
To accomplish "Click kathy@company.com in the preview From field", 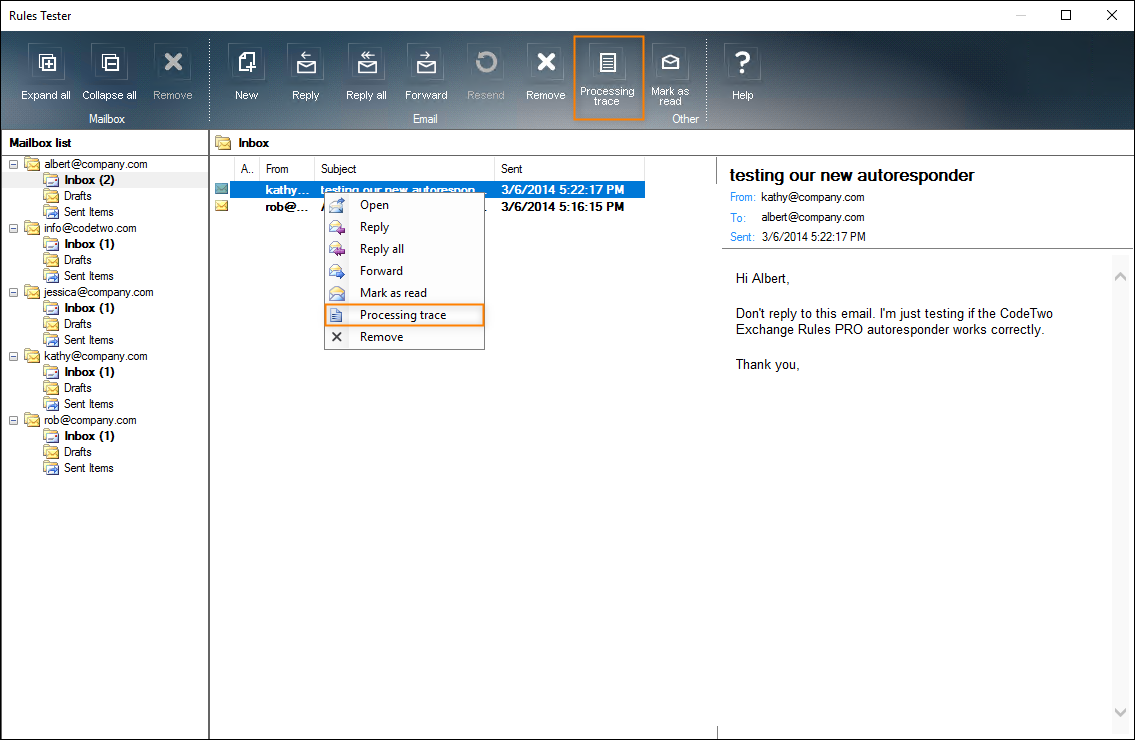I will 812,197.
